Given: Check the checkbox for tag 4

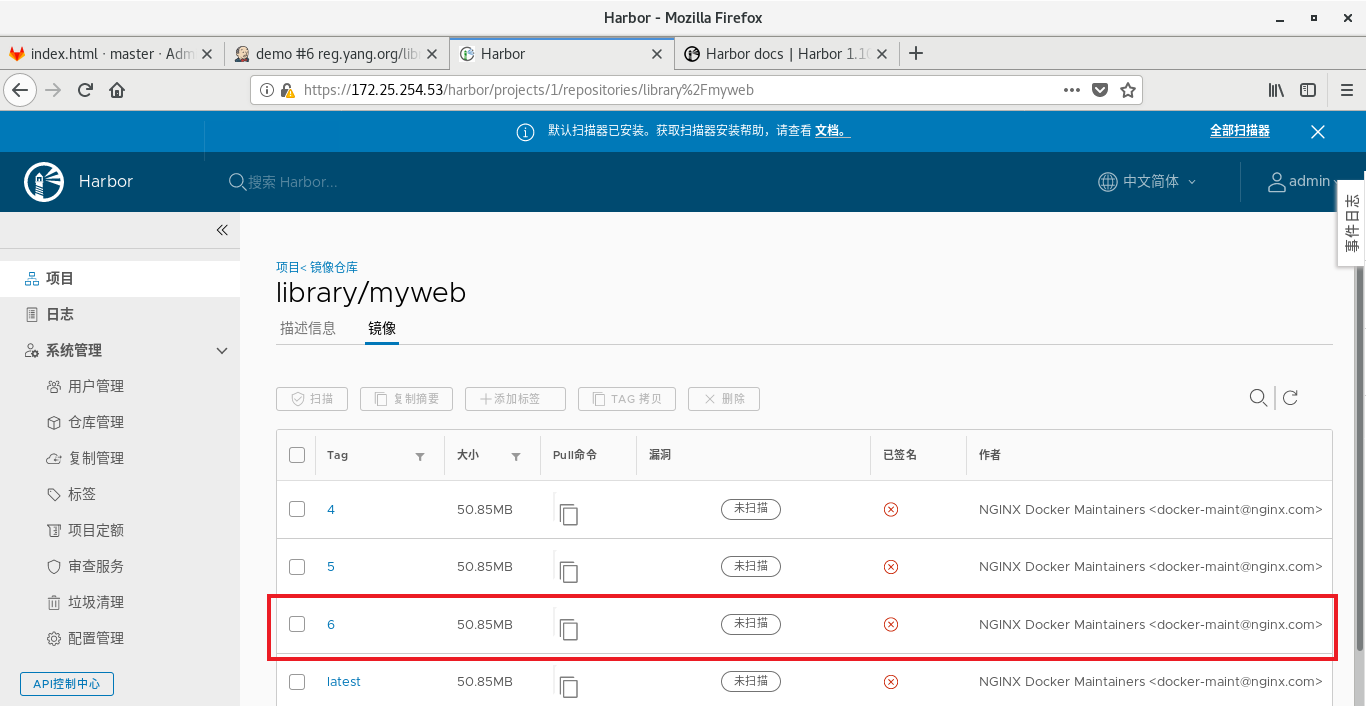Looking at the screenshot, I should 297,509.
